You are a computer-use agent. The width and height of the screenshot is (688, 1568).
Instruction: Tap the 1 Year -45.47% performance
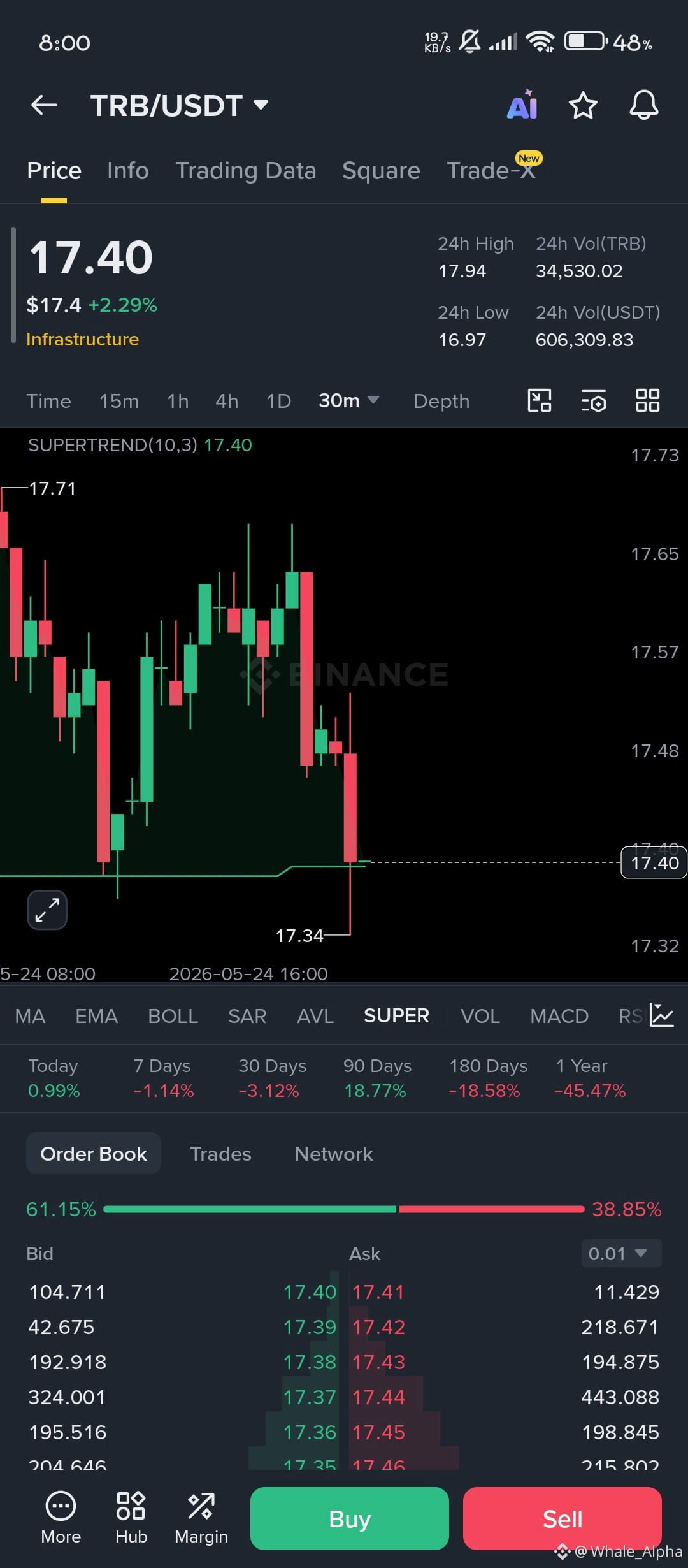click(590, 1078)
